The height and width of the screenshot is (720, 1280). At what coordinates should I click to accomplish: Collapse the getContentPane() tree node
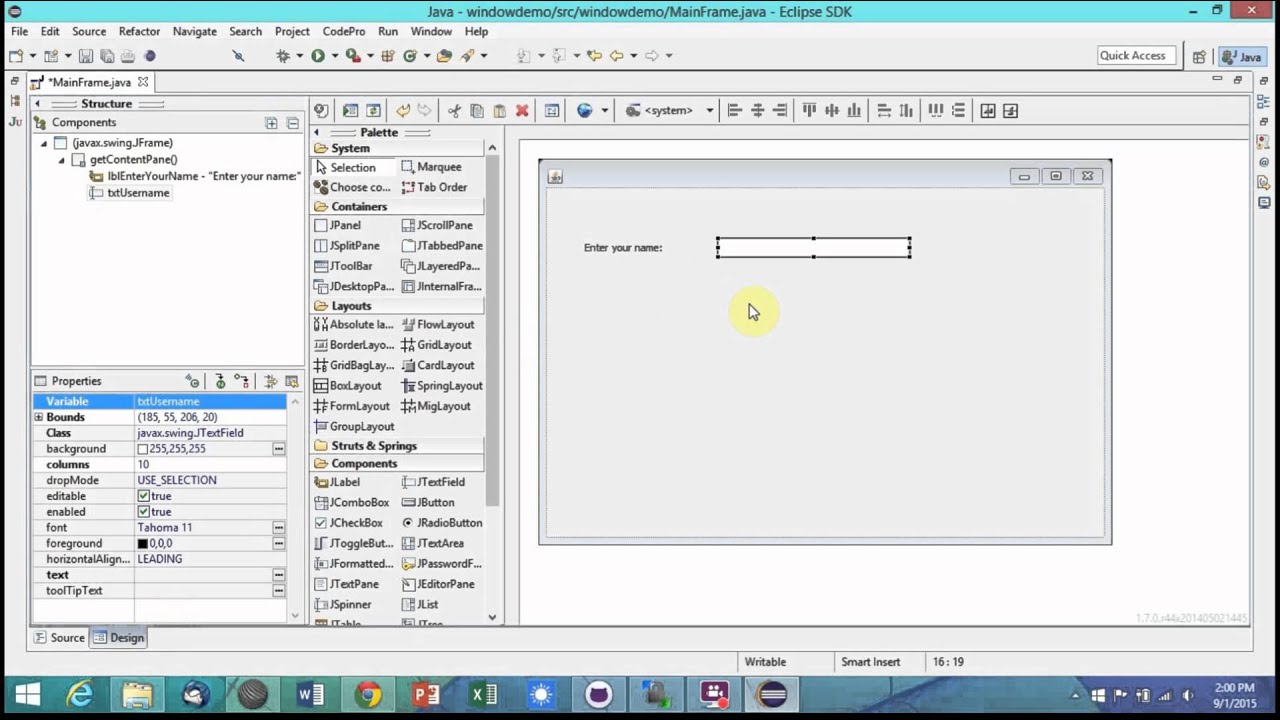(x=62, y=160)
